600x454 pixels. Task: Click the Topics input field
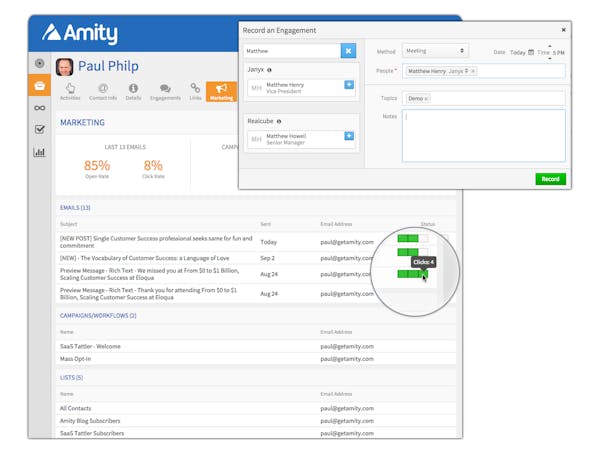pos(484,98)
